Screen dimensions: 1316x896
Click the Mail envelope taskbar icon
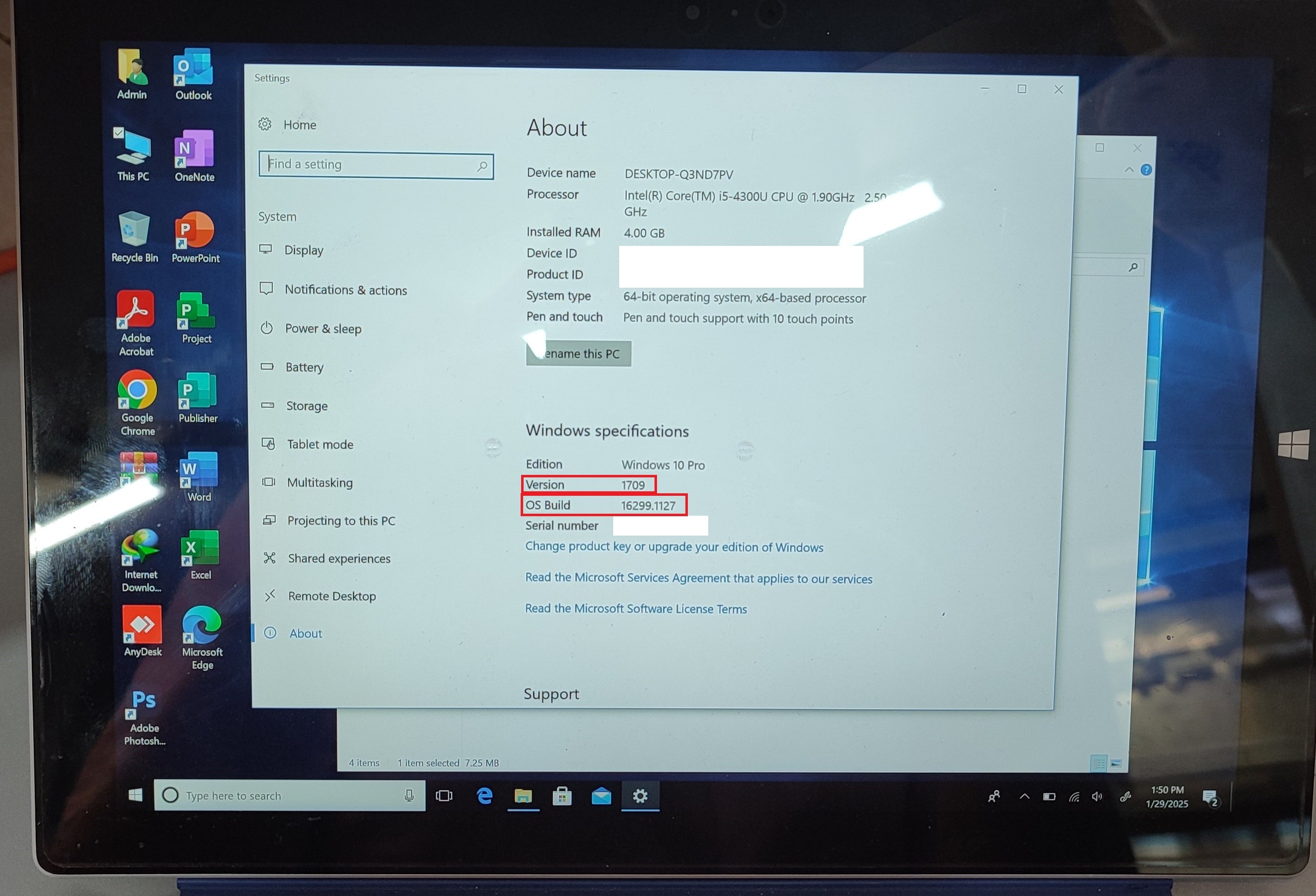coord(601,796)
